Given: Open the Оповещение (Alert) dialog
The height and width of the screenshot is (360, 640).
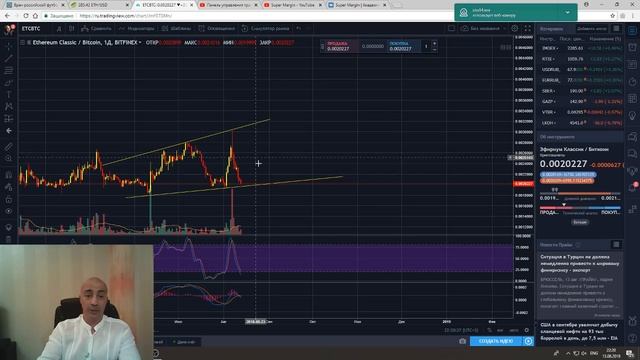Looking at the screenshot, I should coord(217,29).
